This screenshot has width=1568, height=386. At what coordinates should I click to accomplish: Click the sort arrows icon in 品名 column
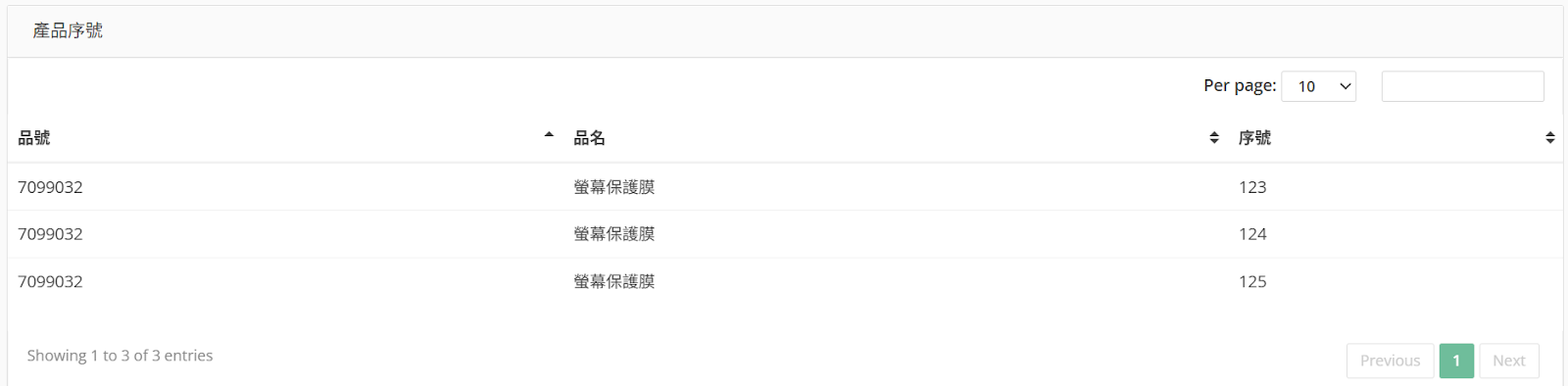pyautogui.click(x=1214, y=138)
